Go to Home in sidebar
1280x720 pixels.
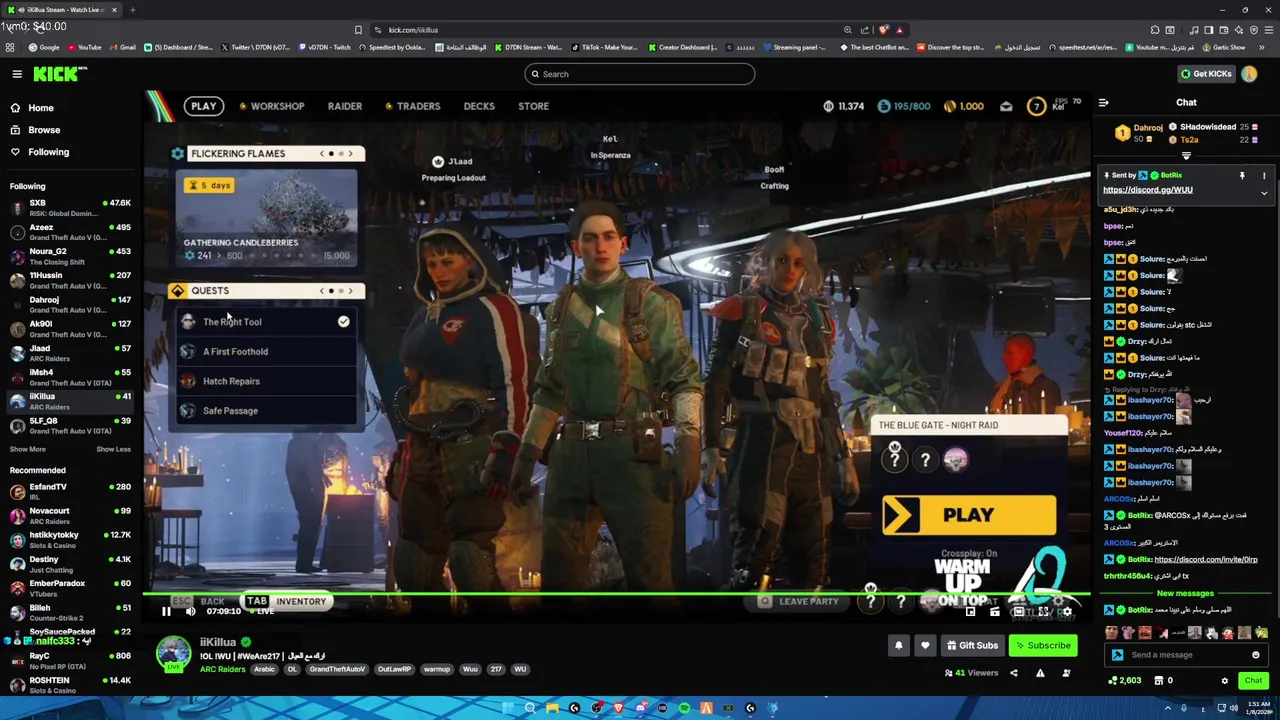[x=41, y=108]
